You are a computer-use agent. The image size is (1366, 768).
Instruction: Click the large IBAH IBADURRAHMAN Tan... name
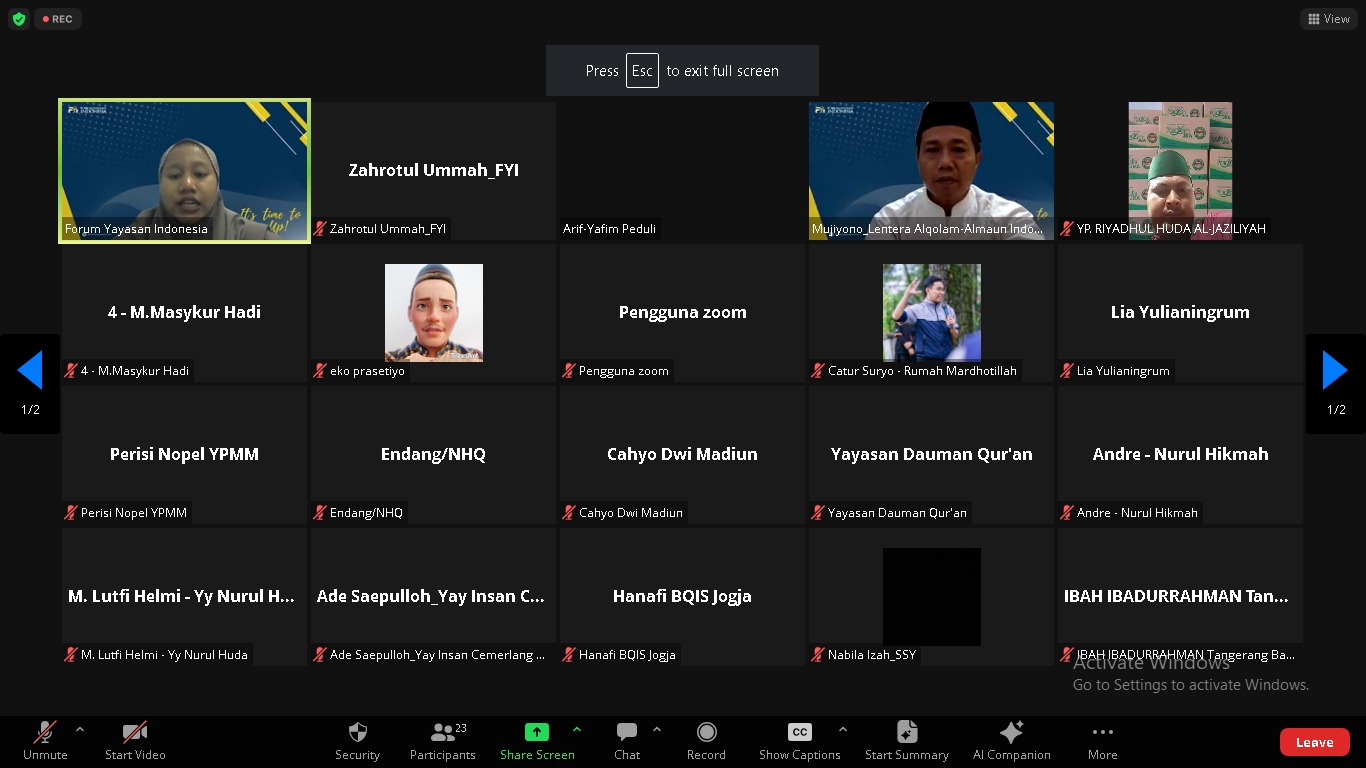click(1176, 596)
